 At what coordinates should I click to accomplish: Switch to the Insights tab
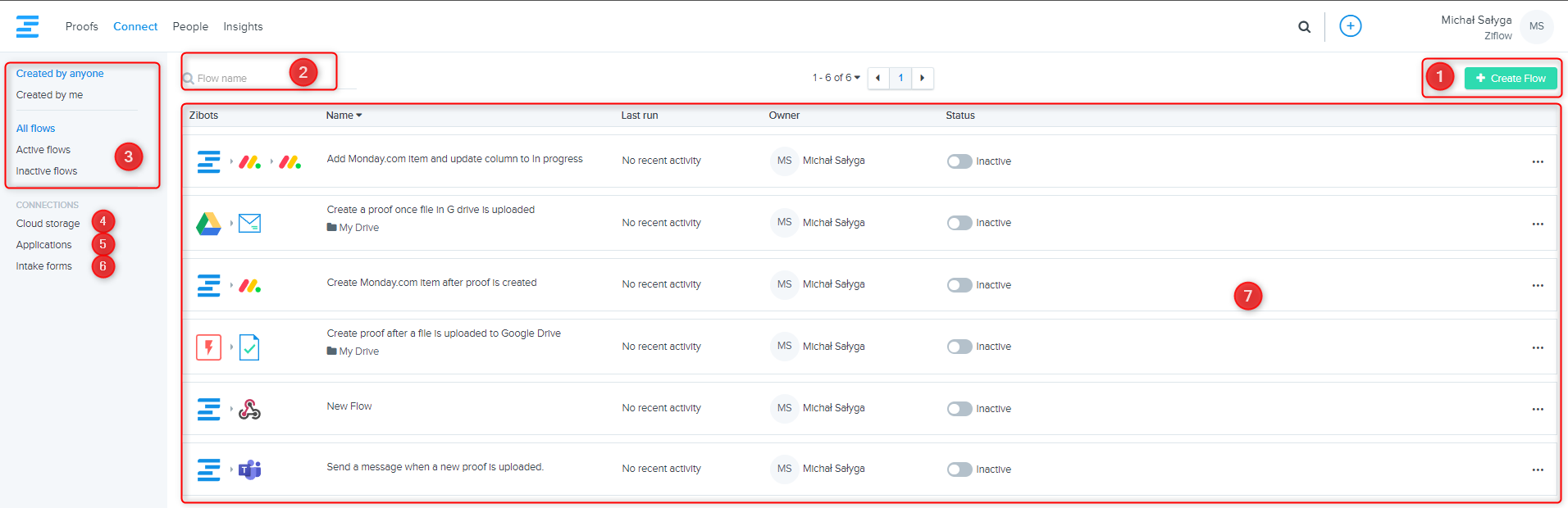click(243, 26)
